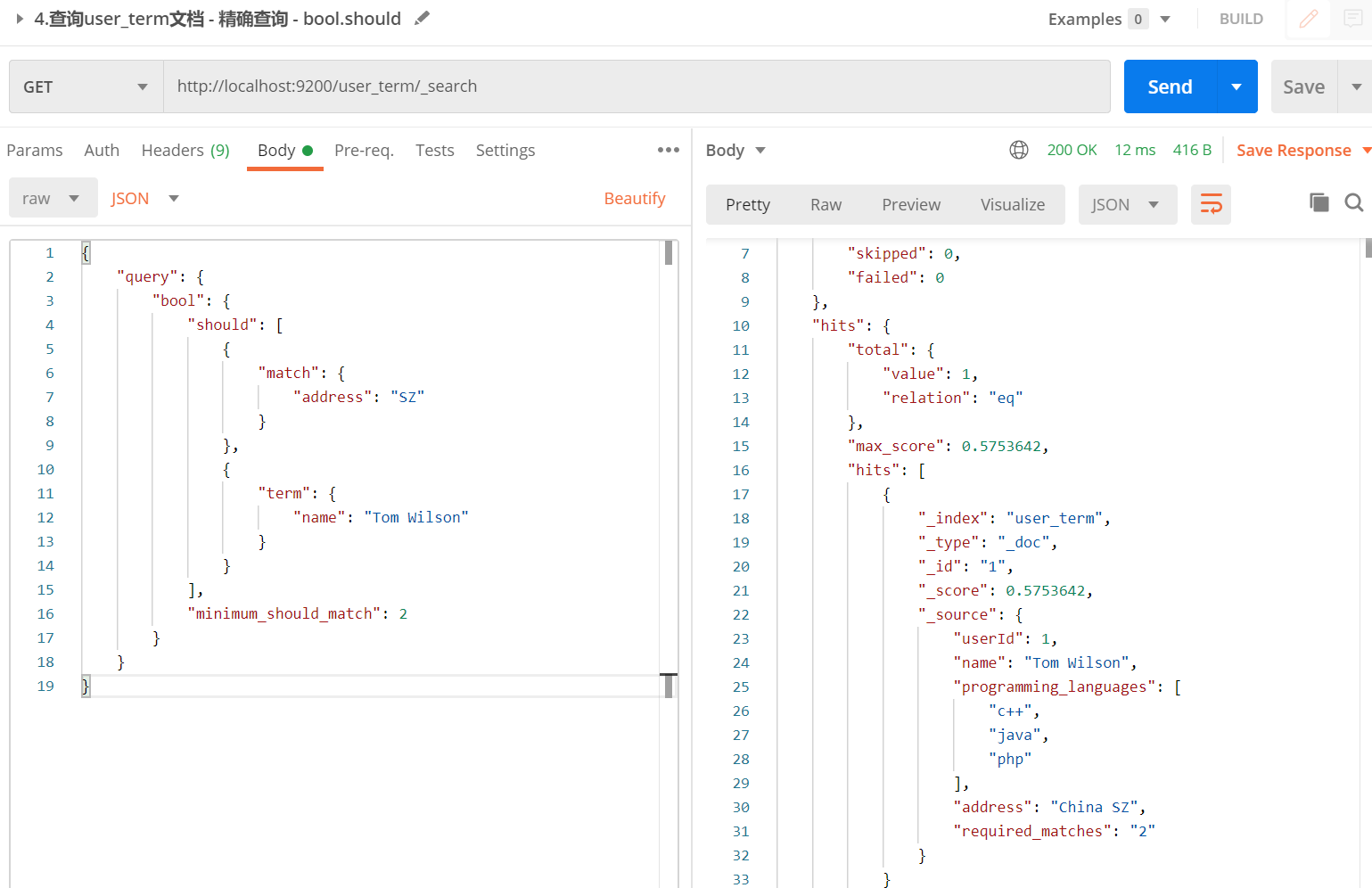Viewport: 1372px width, 888px height.
Task: Open the response Body dropdown
Action: tap(735, 151)
